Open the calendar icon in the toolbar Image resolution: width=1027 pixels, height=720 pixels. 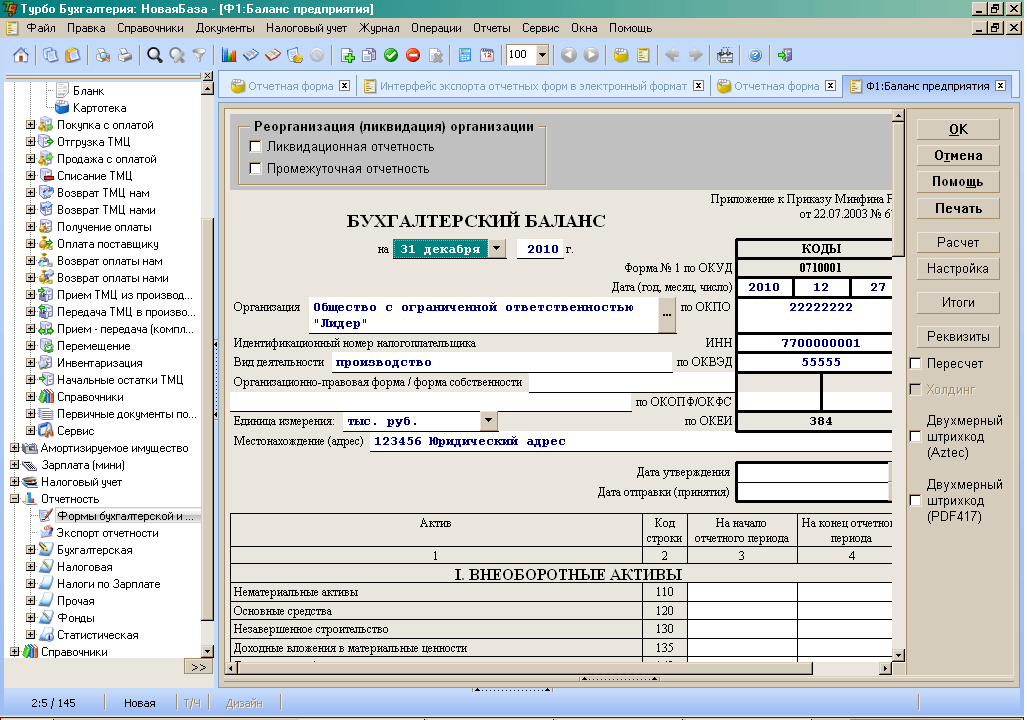tap(487, 55)
